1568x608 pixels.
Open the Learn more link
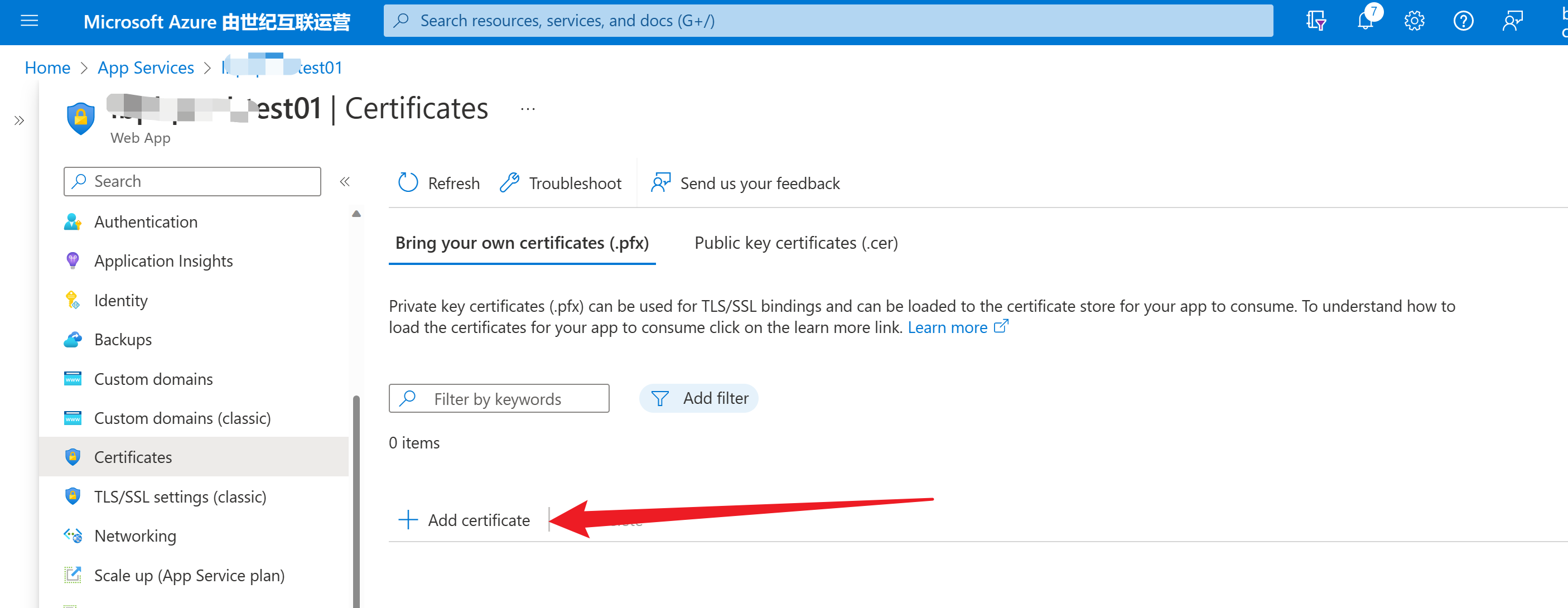click(947, 327)
